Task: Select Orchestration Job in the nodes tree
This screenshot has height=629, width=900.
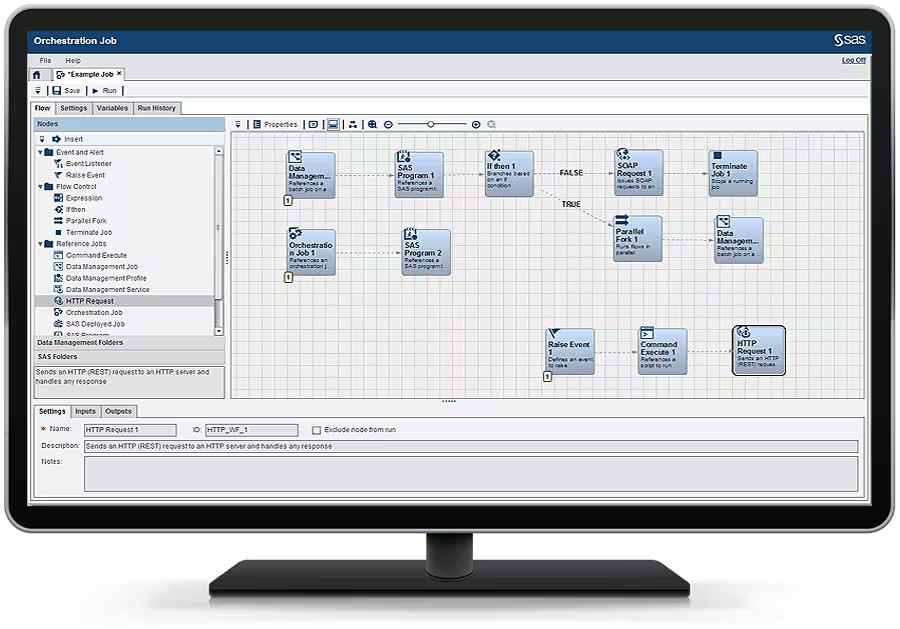Action: coord(94,313)
